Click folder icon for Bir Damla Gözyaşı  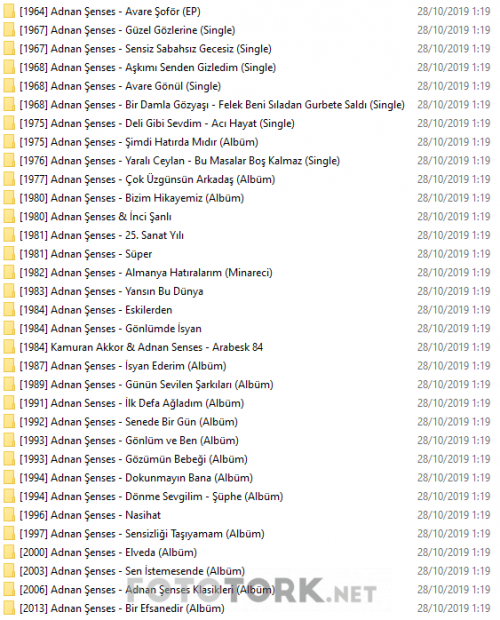9,104
